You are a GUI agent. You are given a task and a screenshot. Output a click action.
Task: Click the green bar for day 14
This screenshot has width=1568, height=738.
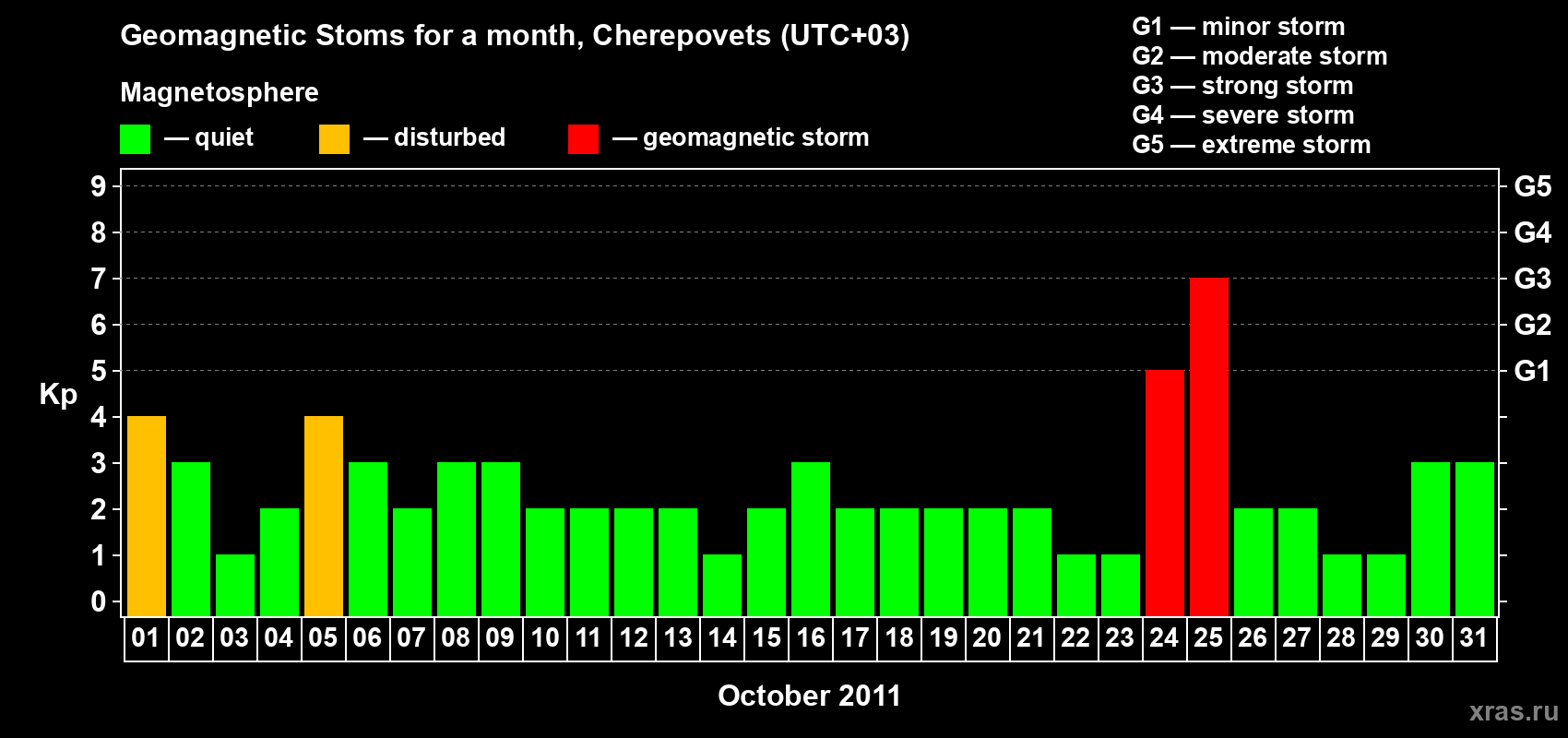click(x=722, y=585)
